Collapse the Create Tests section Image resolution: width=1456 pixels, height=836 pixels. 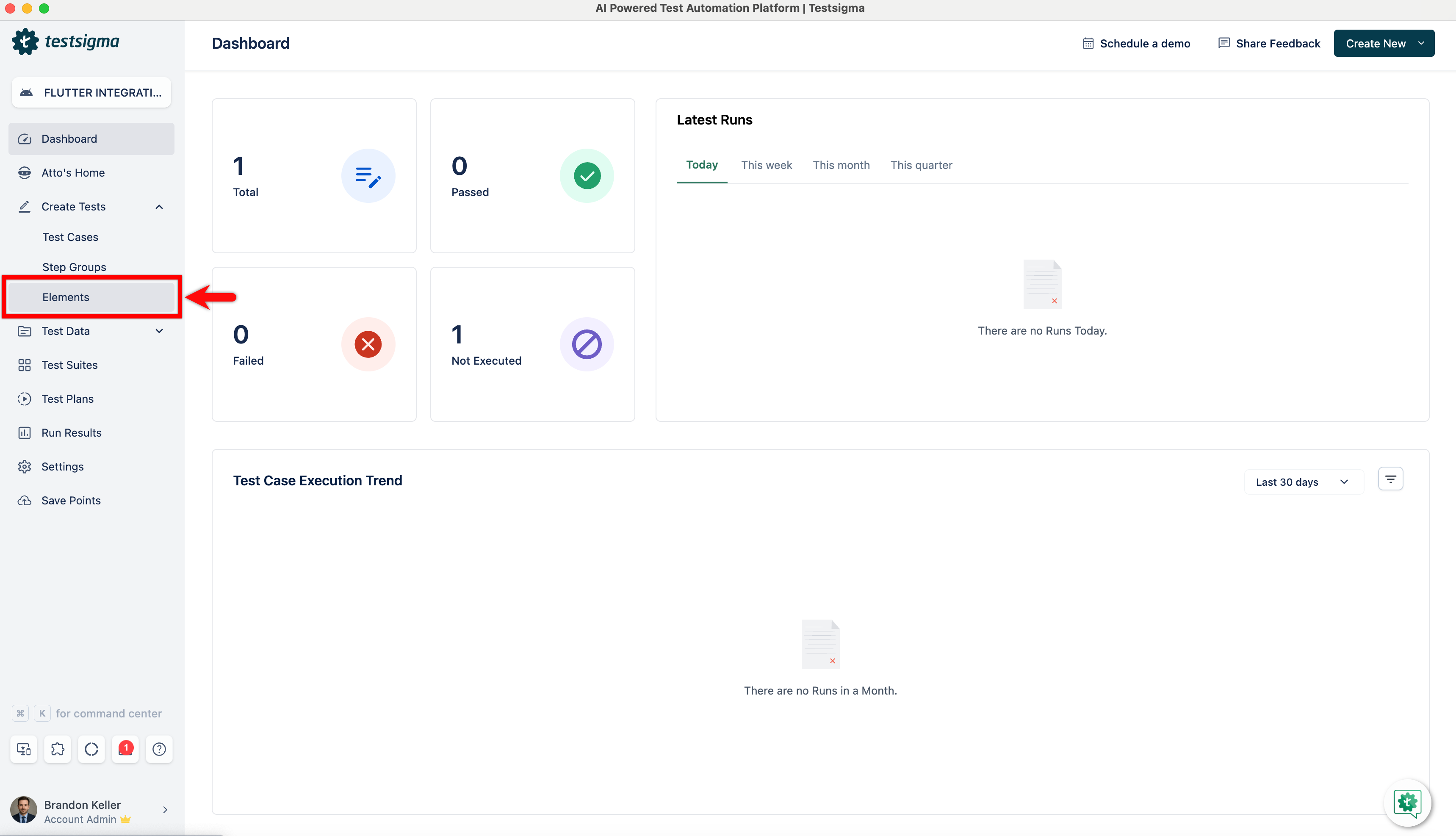click(159, 207)
